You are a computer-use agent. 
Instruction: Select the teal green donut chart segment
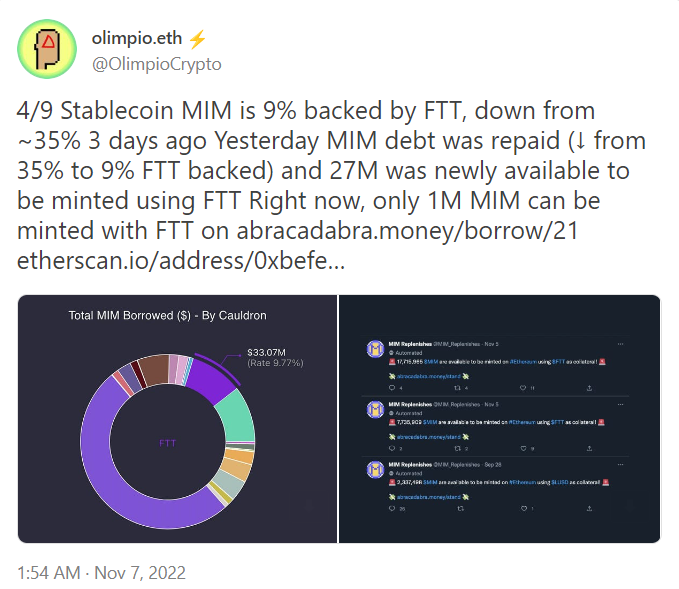pos(236,415)
